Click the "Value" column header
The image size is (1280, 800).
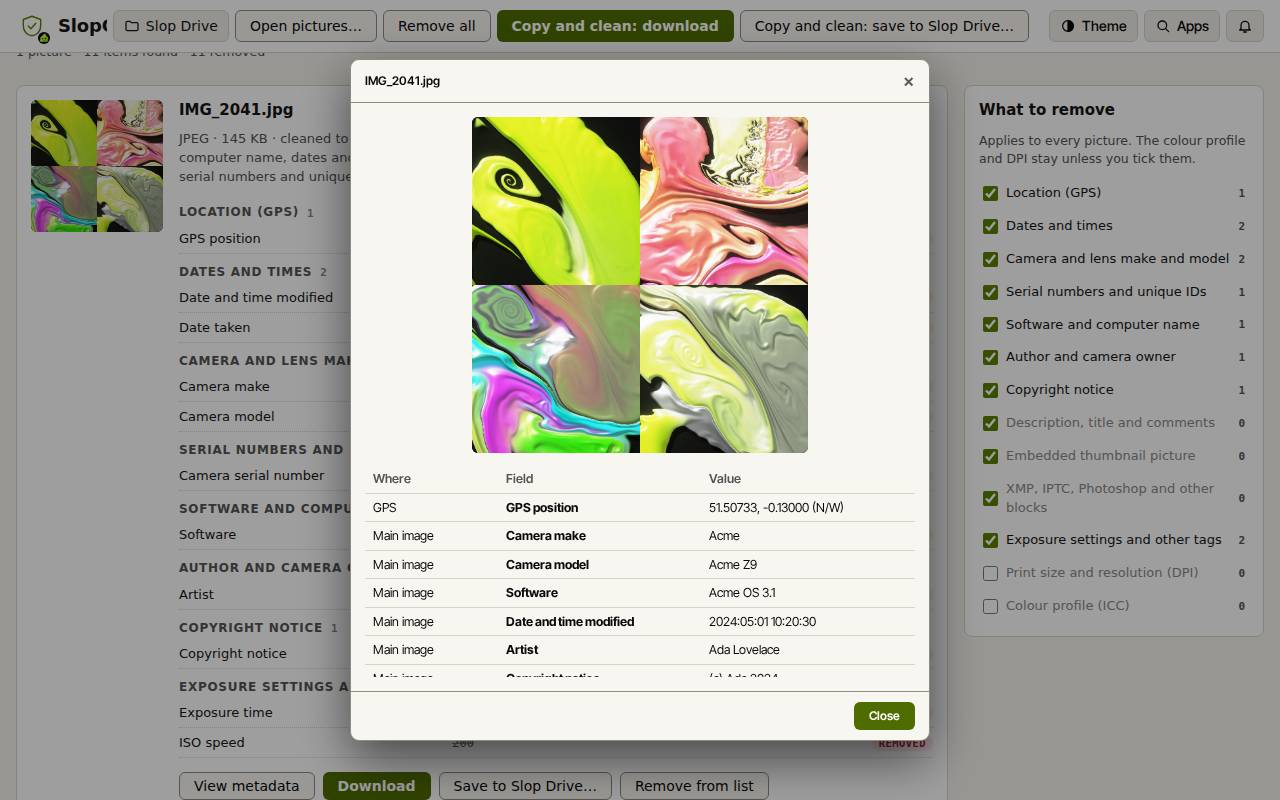(x=725, y=479)
